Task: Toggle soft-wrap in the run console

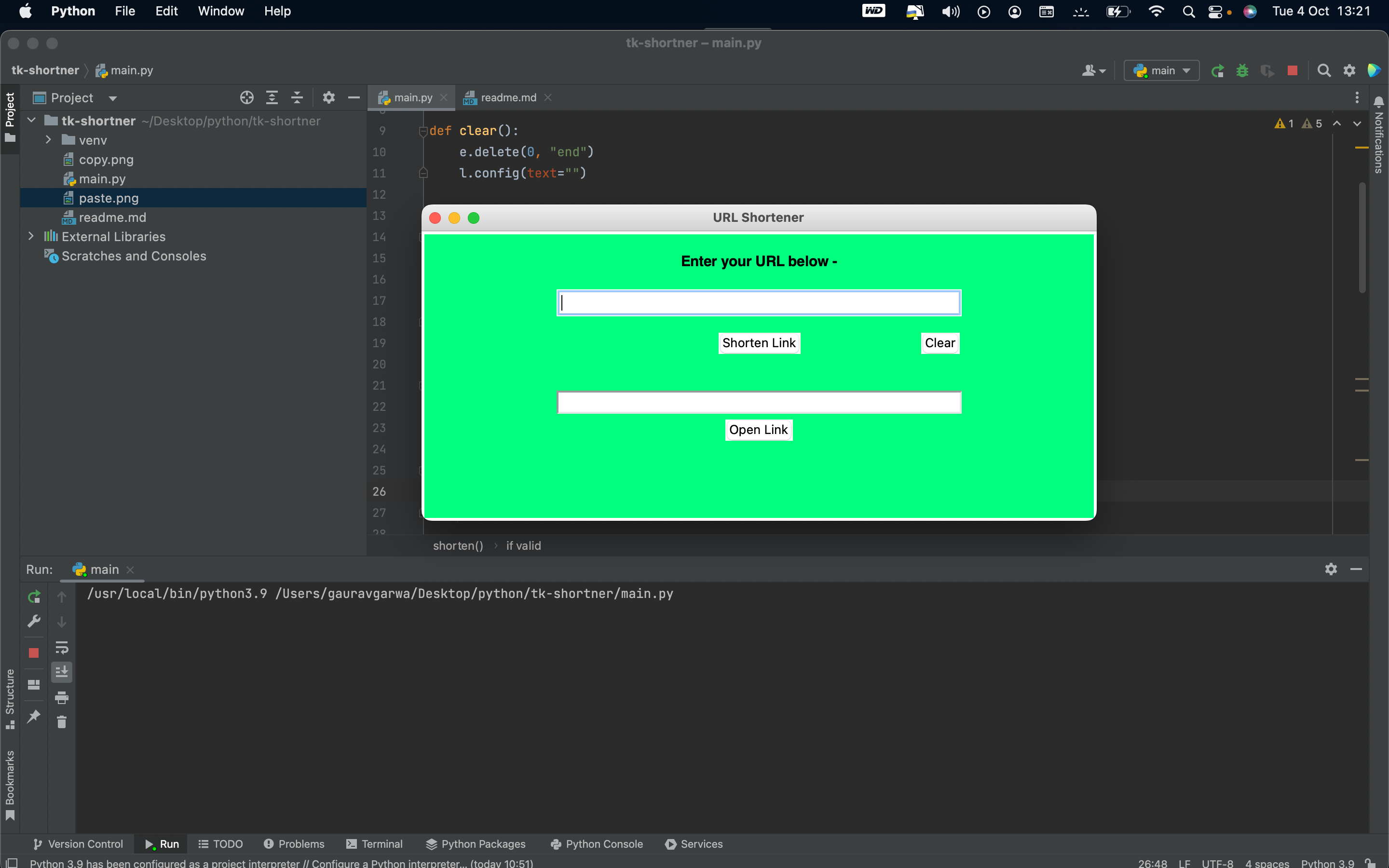Action: 61,648
